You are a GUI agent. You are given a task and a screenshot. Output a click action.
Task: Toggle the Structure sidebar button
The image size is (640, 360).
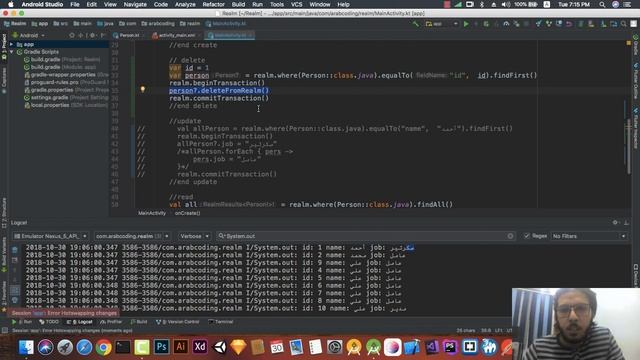(4, 212)
